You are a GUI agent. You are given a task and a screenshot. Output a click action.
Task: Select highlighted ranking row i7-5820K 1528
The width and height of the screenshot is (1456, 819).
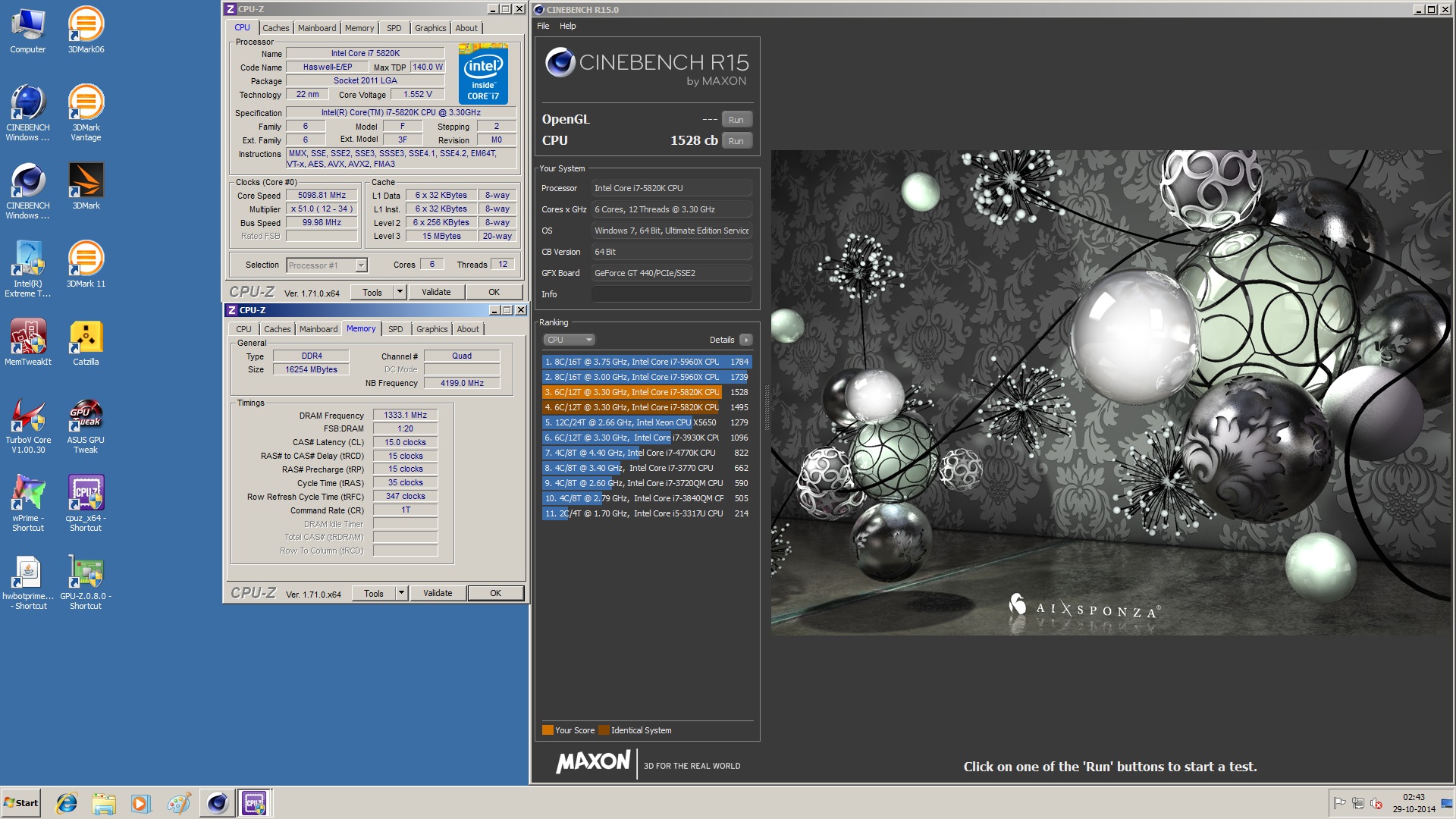pyautogui.click(x=647, y=392)
